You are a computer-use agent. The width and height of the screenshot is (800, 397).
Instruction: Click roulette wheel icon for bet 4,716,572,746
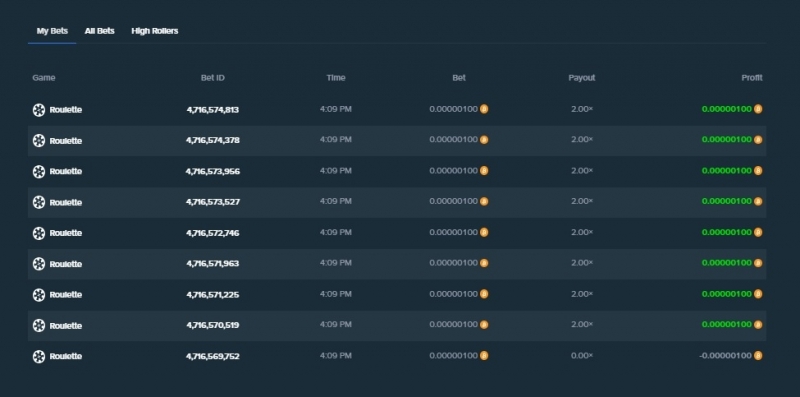(39, 233)
